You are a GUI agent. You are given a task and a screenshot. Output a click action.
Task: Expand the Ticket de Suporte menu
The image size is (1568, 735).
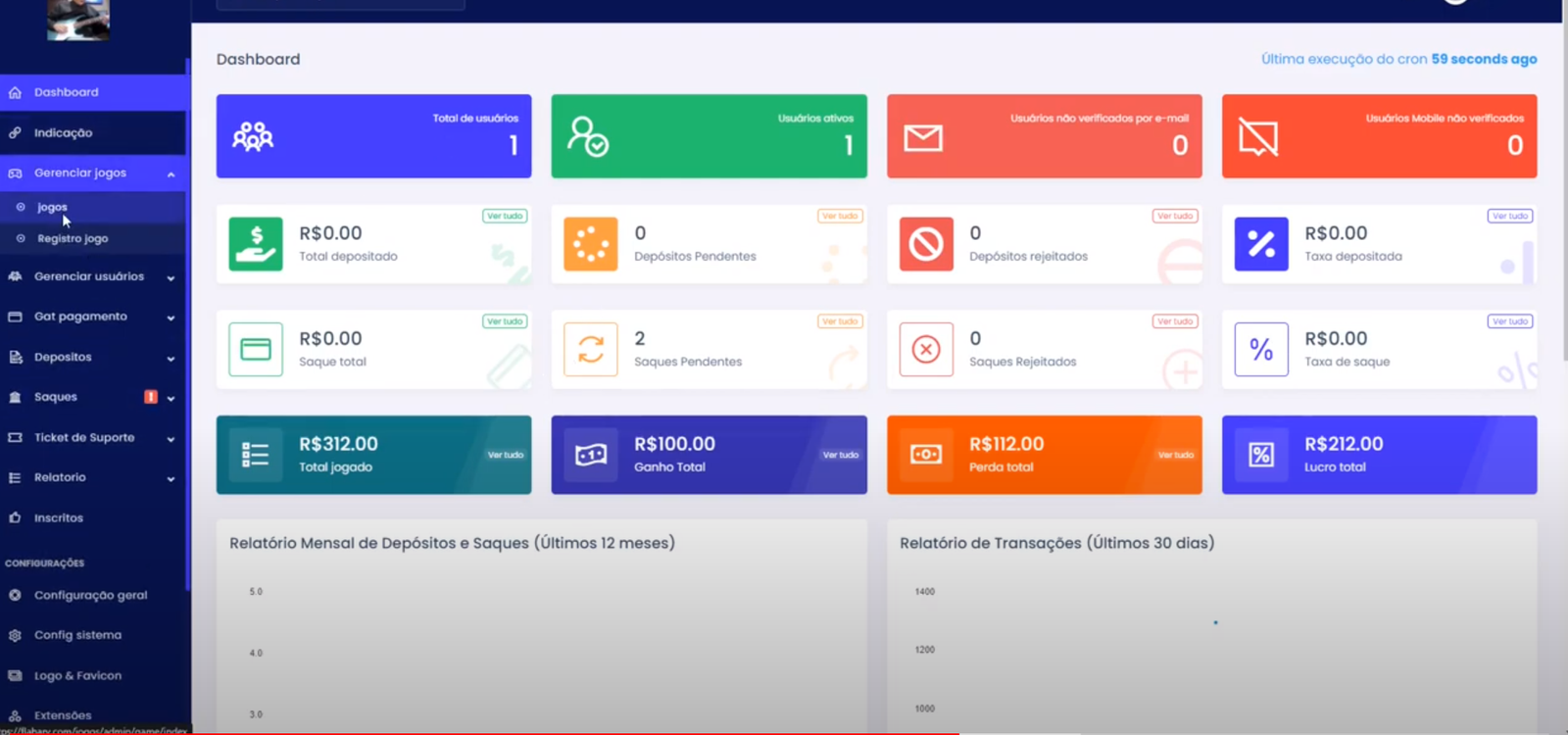(x=171, y=438)
